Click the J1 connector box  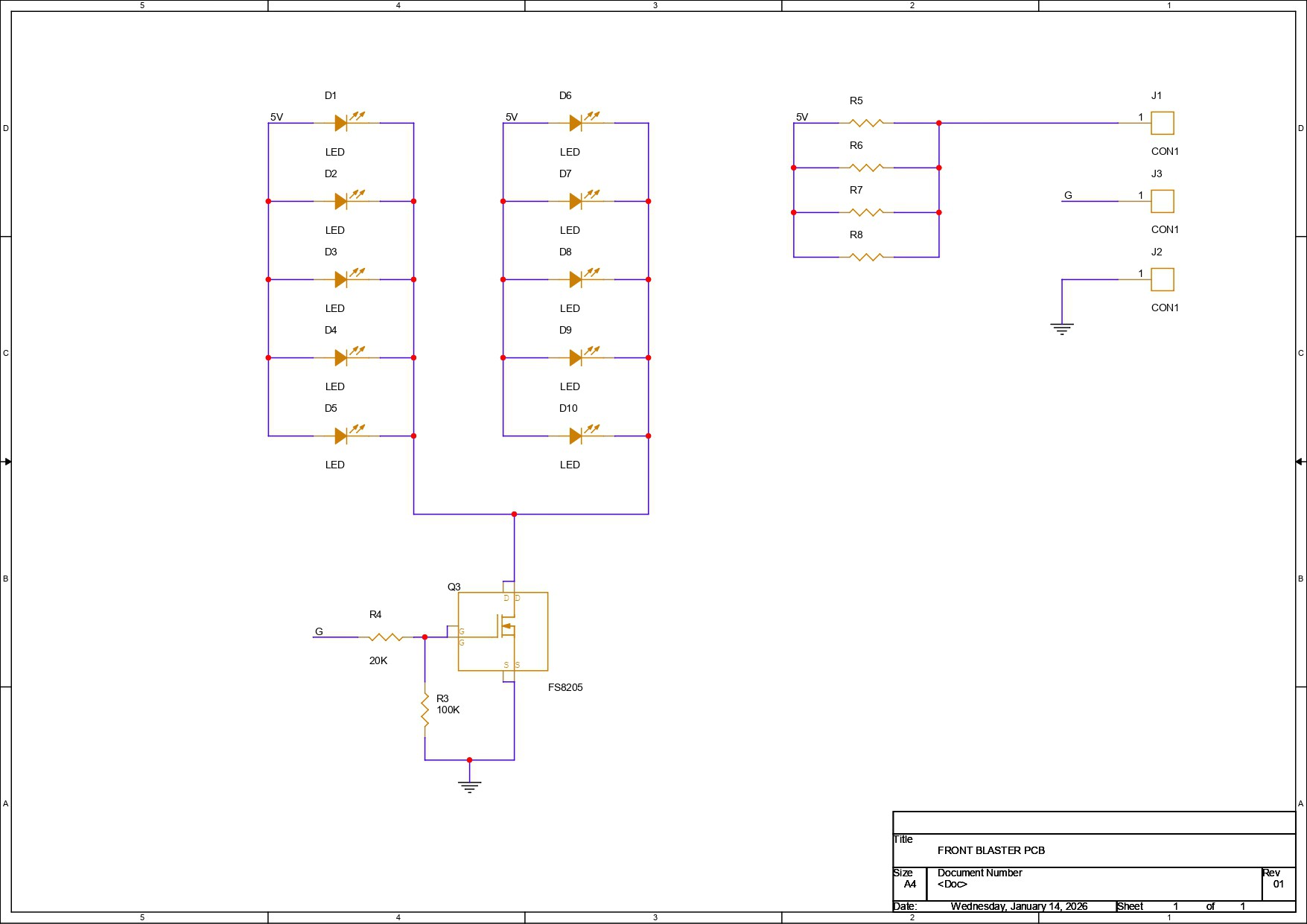pos(1162,123)
